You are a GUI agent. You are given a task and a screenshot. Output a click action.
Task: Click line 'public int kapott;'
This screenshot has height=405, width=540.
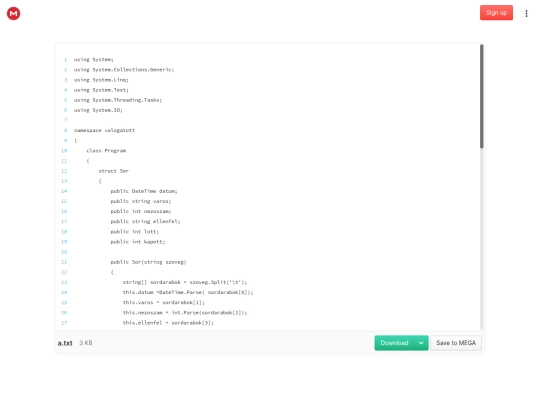(x=138, y=242)
